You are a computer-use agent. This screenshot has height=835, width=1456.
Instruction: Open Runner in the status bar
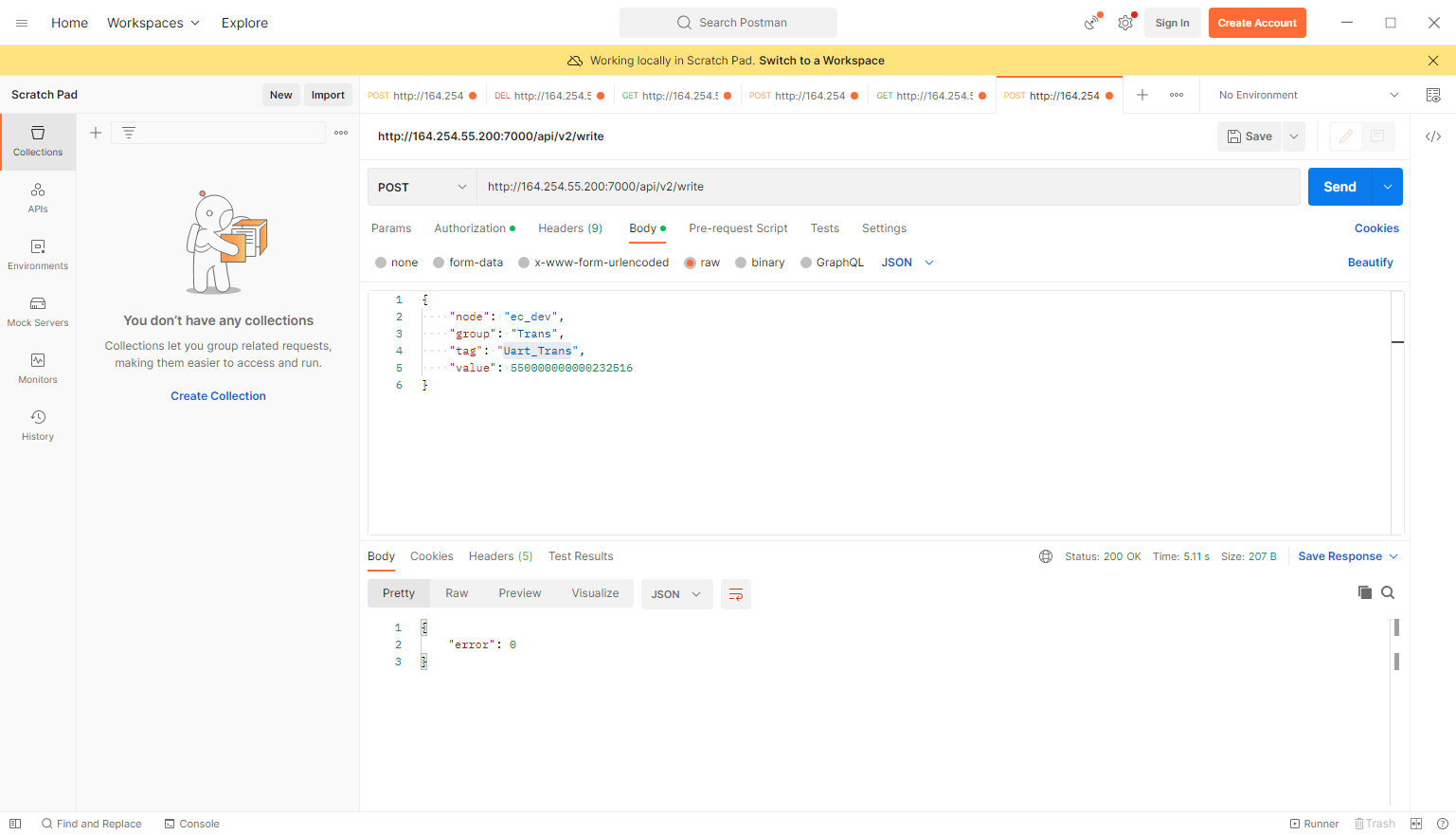pyautogui.click(x=1314, y=824)
